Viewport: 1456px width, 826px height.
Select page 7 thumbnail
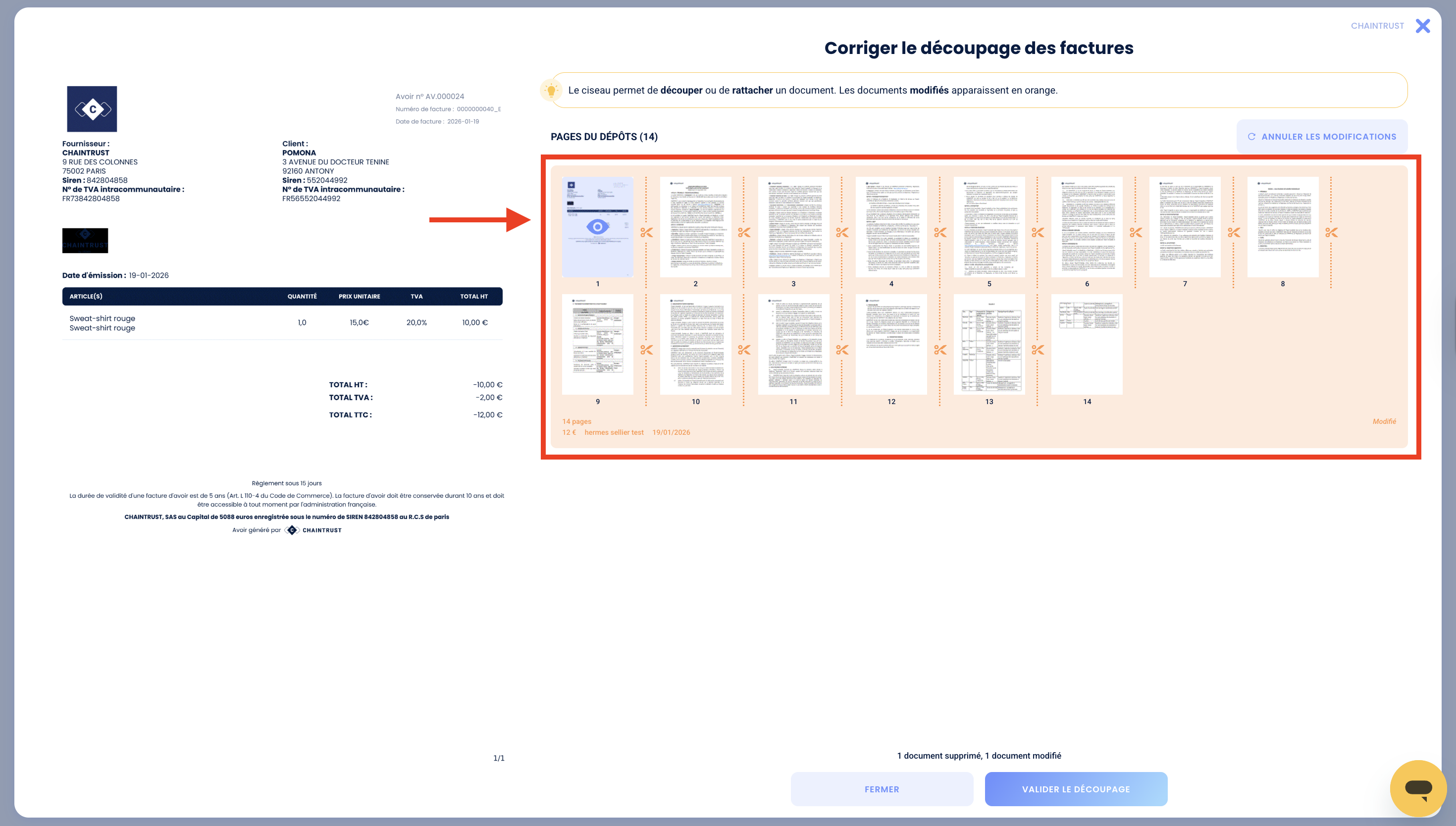click(x=1185, y=227)
